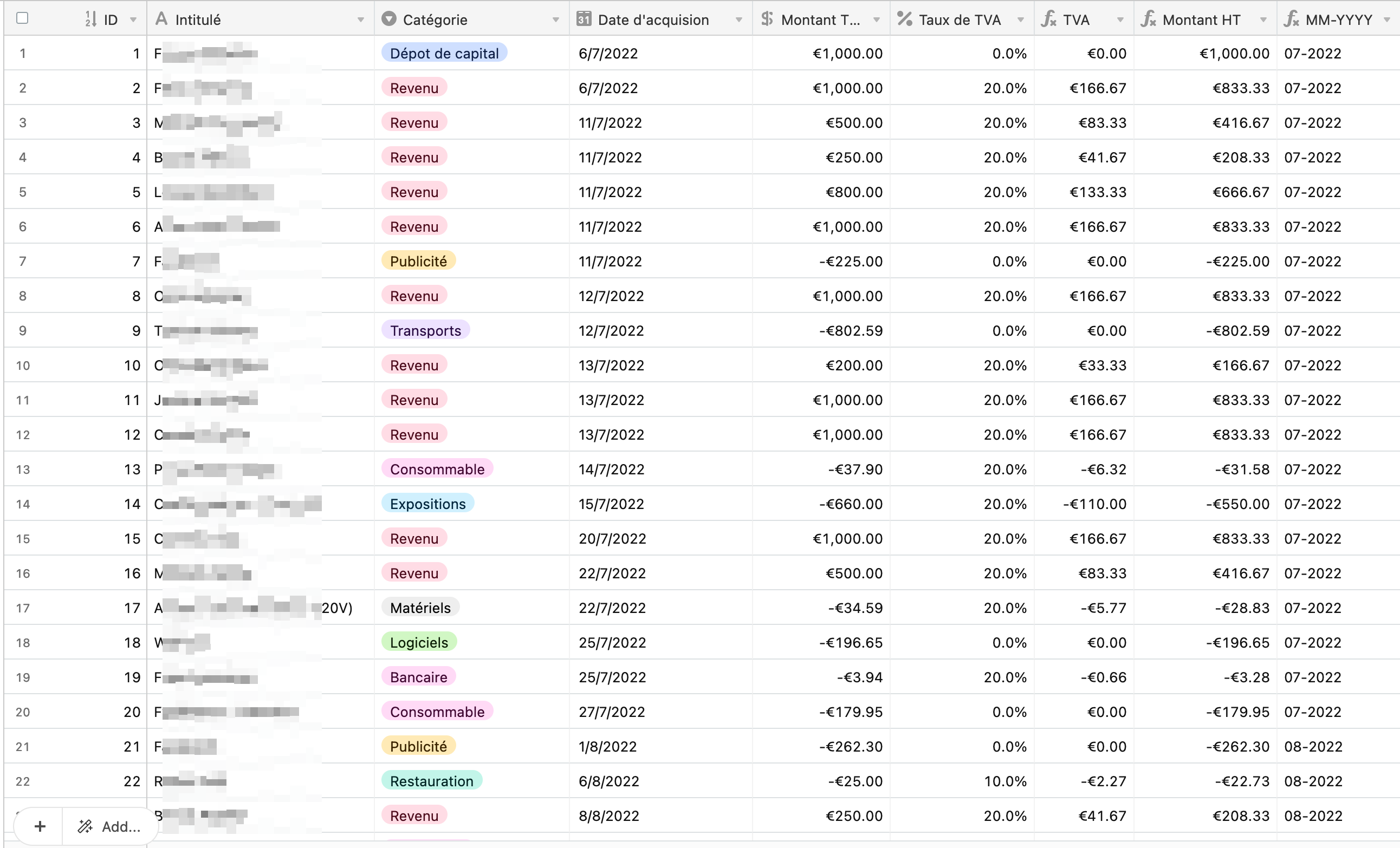Click the Date d'acquision calendar icon
This screenshot has height=848, width=1400.
pos(584,19)
